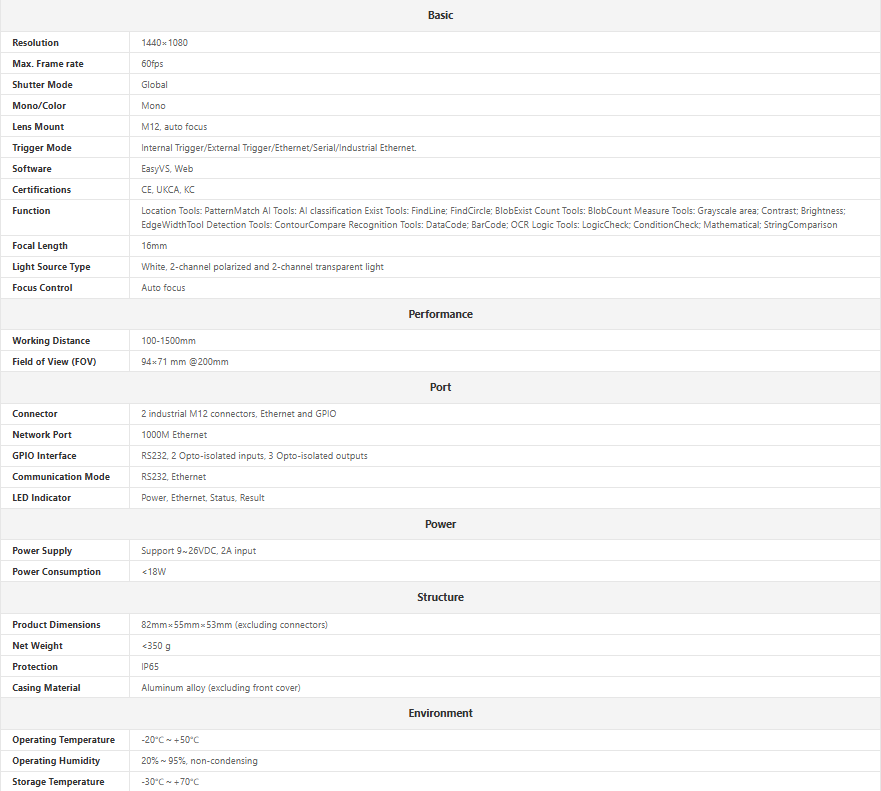This screenshot has height=791, width=881.
Task: Click the EasyVS, Web software value
Action: click(x=167, y=169)
